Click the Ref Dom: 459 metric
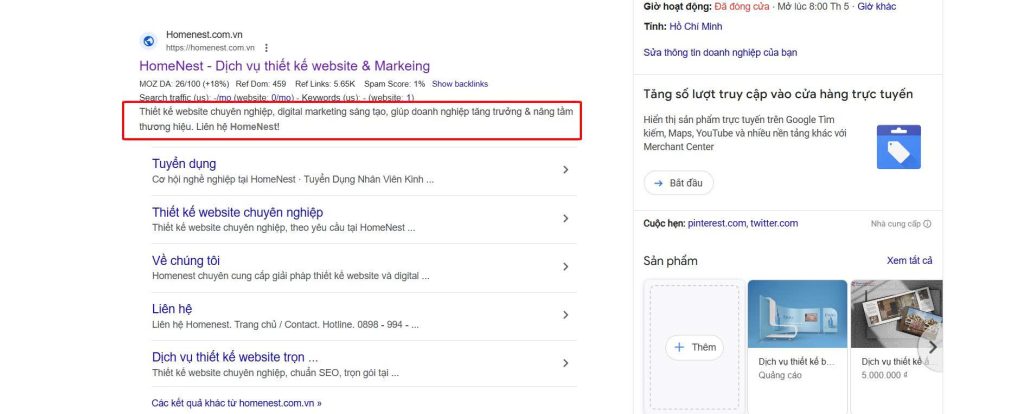This screenshot has height=414, width=1024. coord(261,84)
